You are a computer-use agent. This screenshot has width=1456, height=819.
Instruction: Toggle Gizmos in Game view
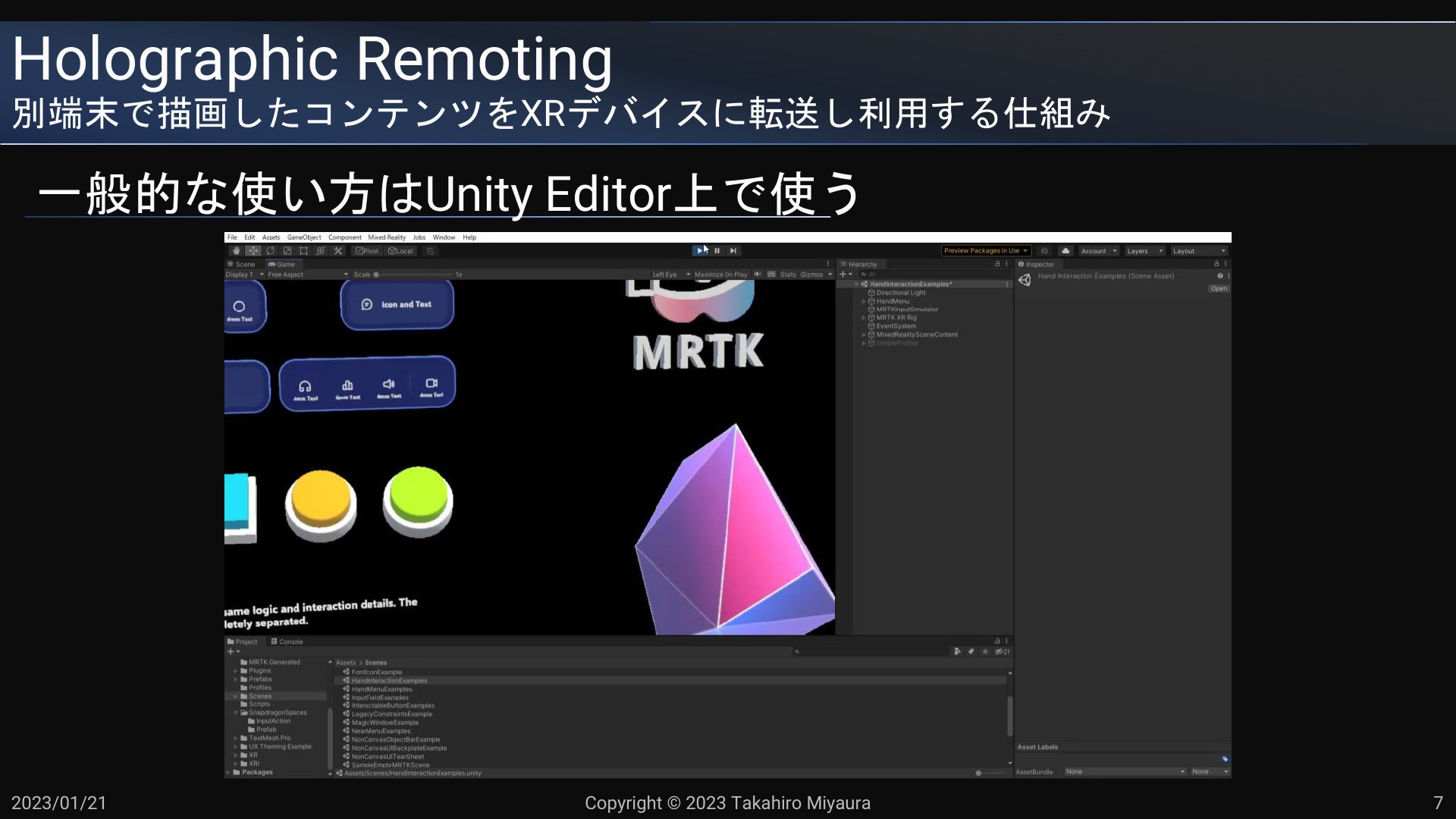click(811, 275)
